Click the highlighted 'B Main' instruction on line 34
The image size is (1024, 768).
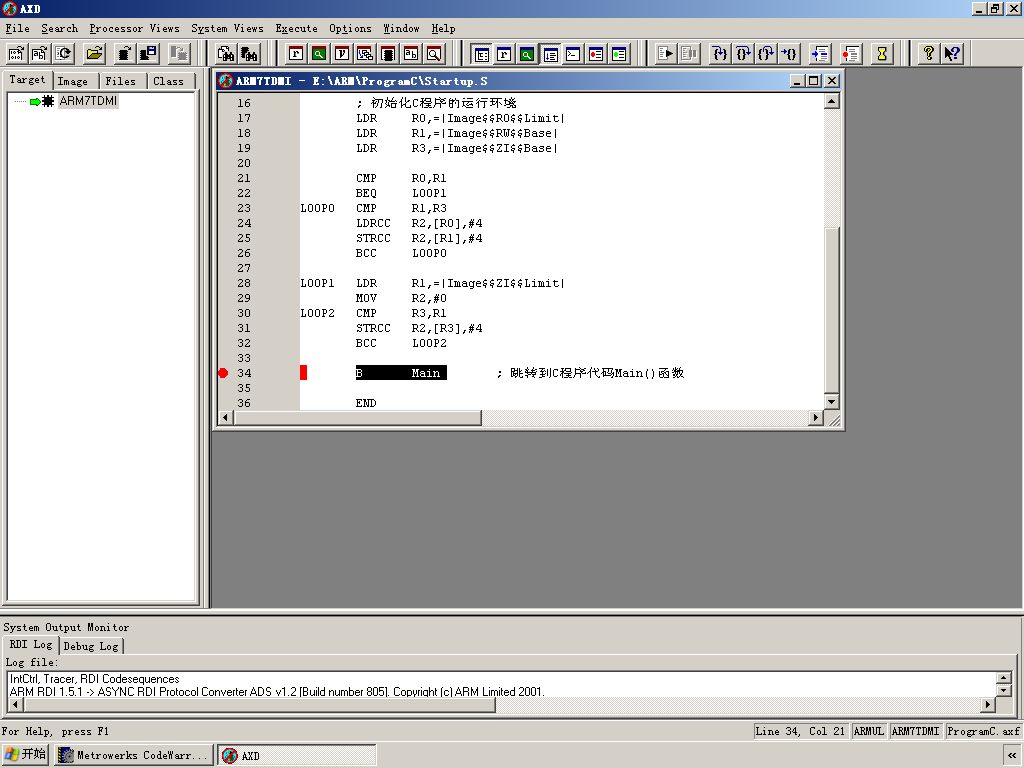click(x=401, y=373)
